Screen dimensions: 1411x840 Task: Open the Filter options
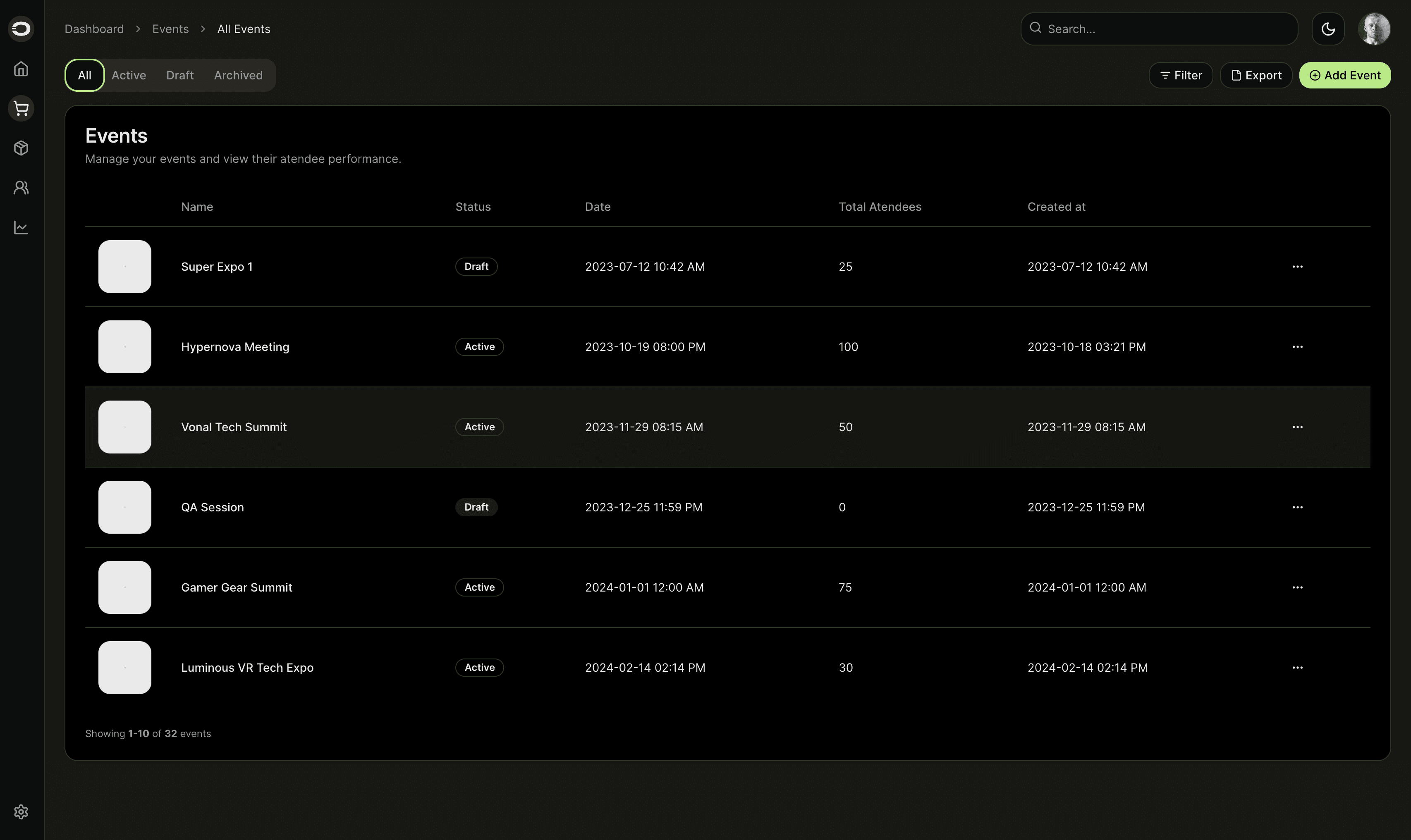click(1181, 75)
